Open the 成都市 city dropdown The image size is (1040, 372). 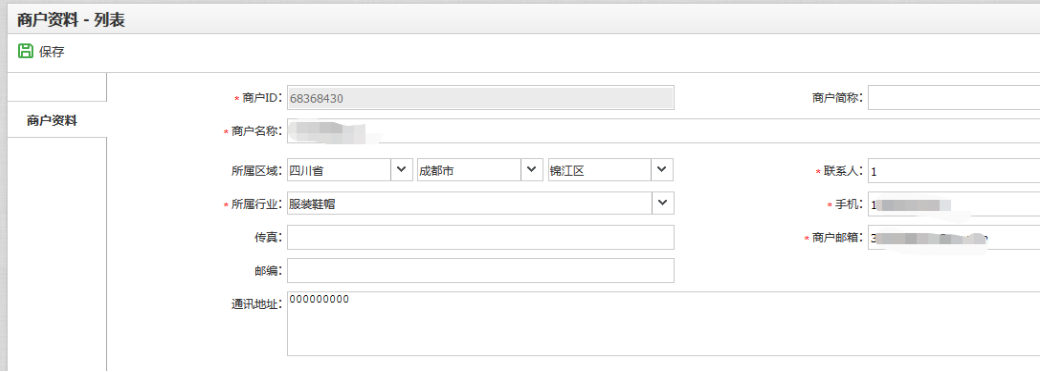pyautogui.click(x=479, y=170)
